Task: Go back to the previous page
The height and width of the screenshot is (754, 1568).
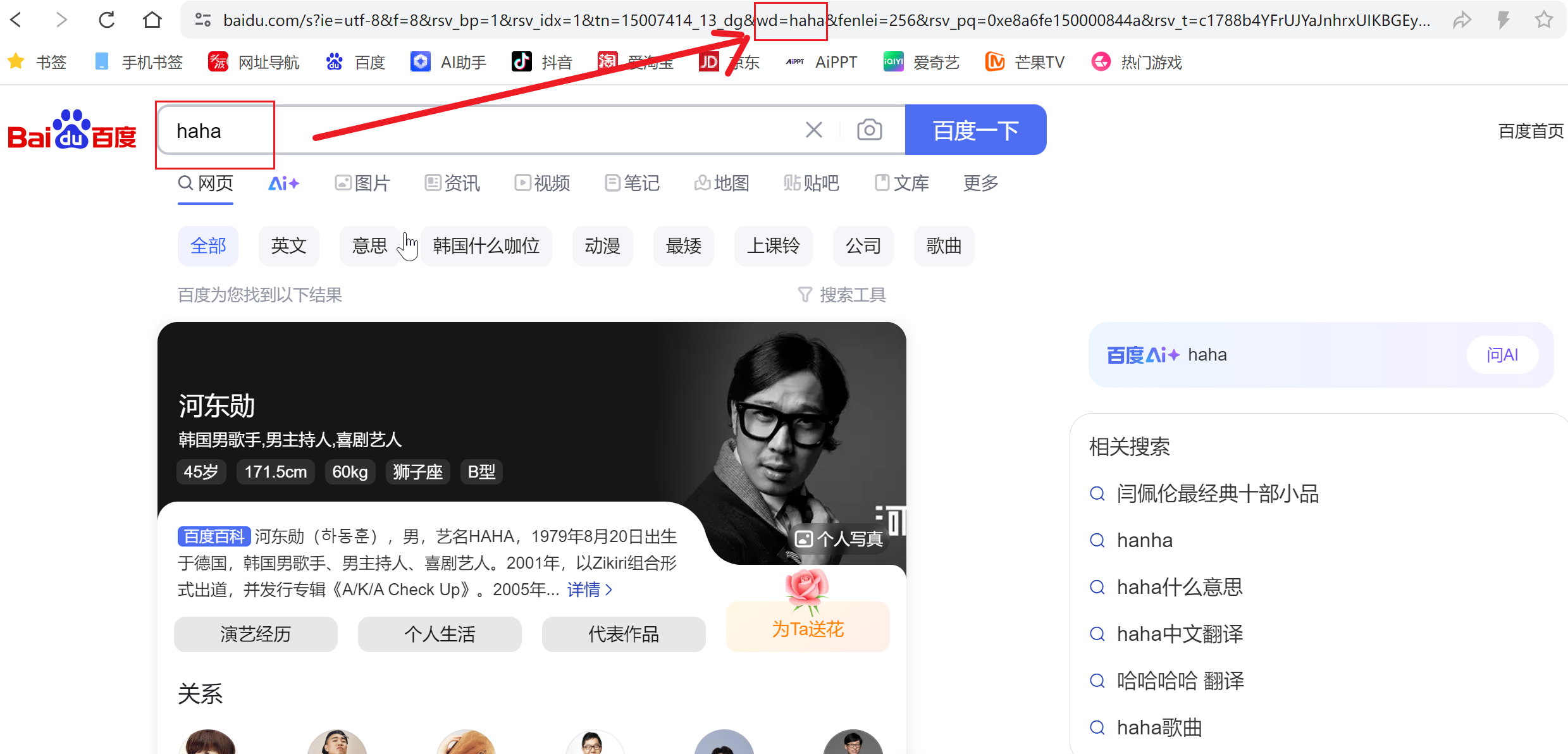Action: 17,20
